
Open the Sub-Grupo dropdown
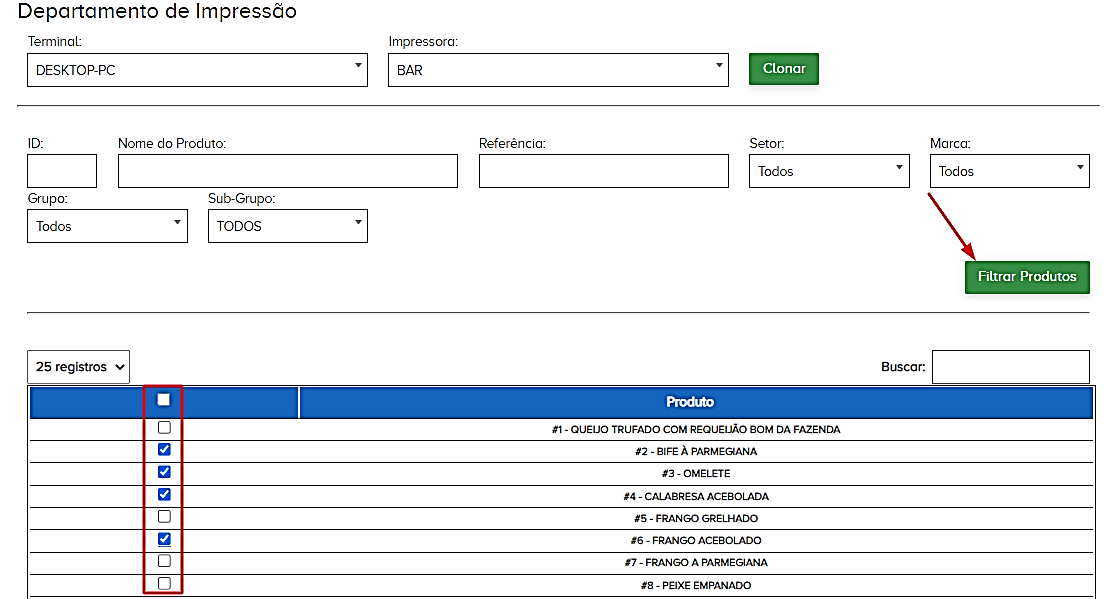click(x=287, y=226)
